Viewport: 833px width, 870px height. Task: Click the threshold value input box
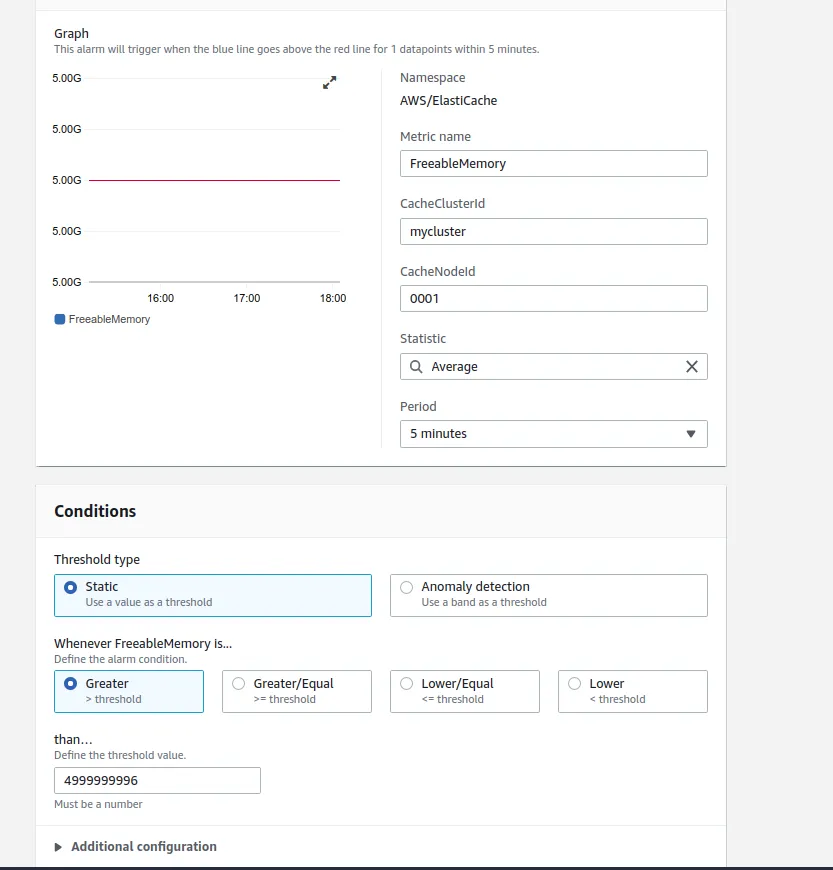click(157, 781)
